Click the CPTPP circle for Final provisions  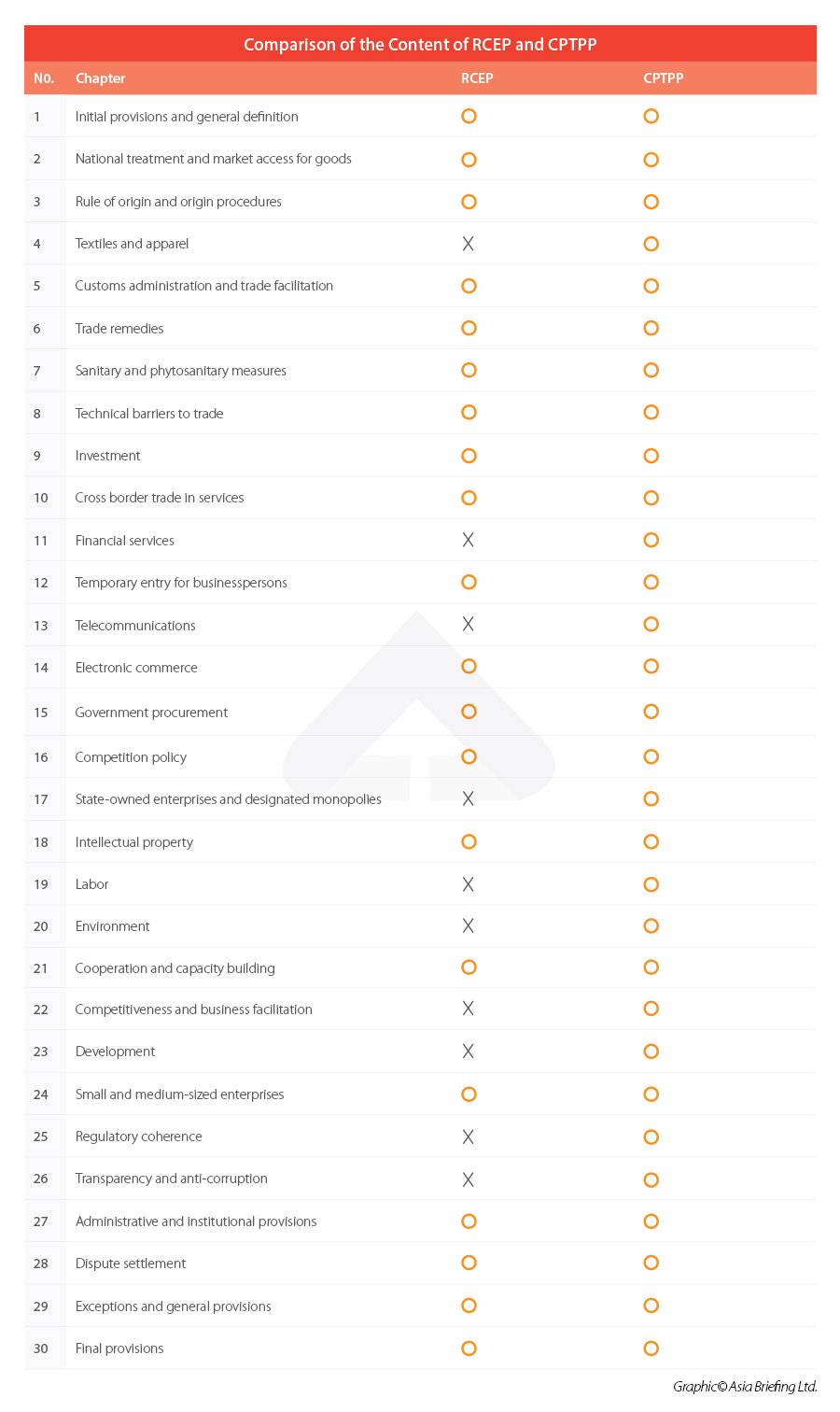651,1348
